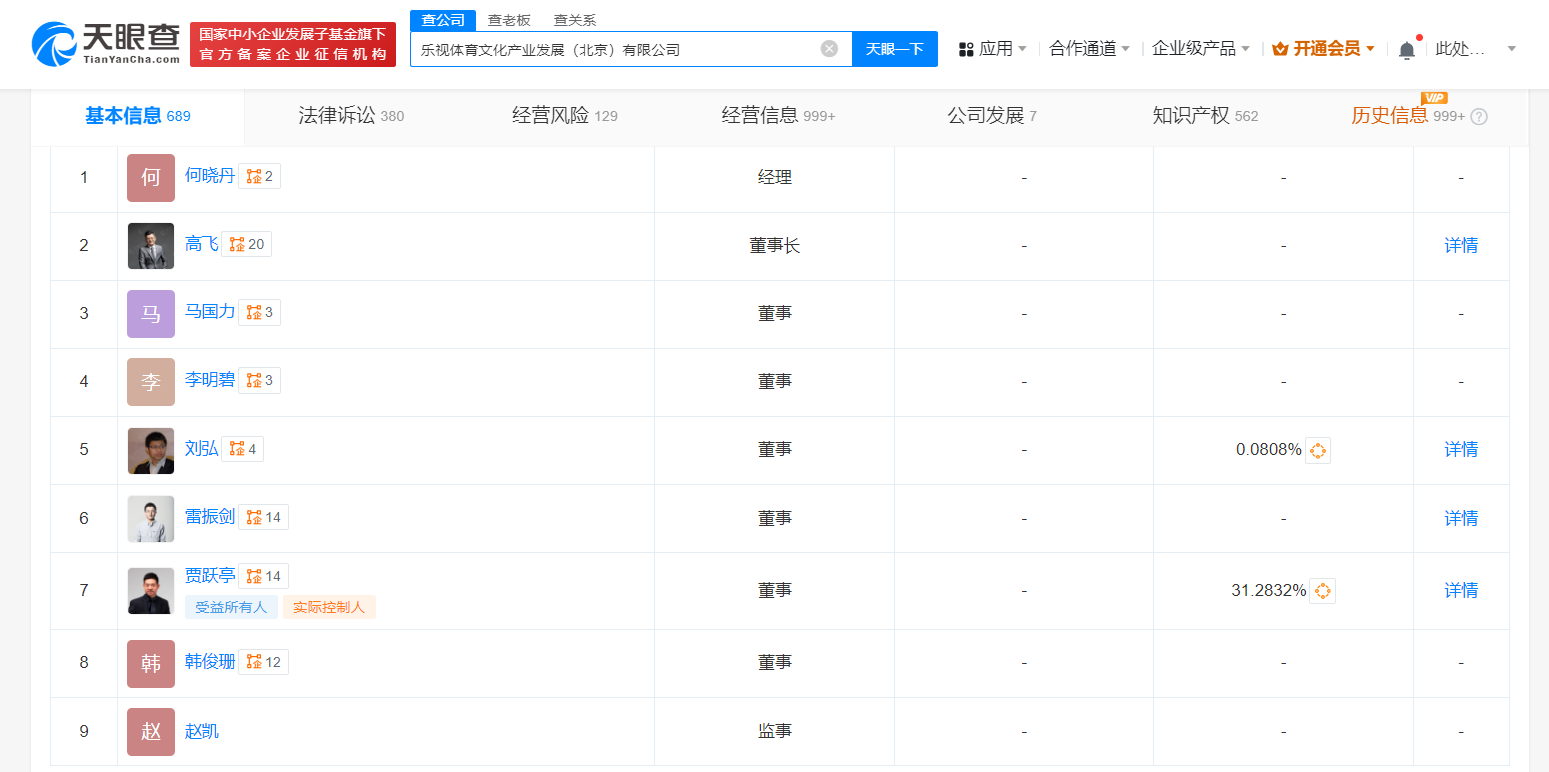Open 刘弘's 4 related companies badge
The width and height of the screenshot is (1549, 772).
pyautogui.click(x=242, y=449)
